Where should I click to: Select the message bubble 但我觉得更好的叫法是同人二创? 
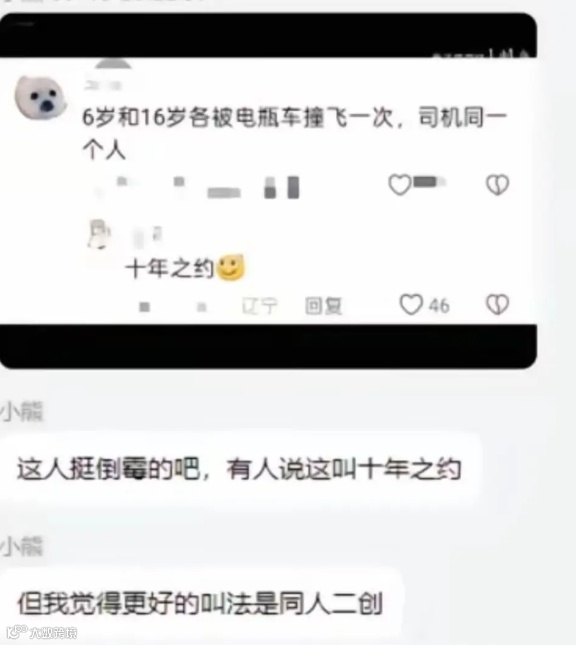point(200,604)
